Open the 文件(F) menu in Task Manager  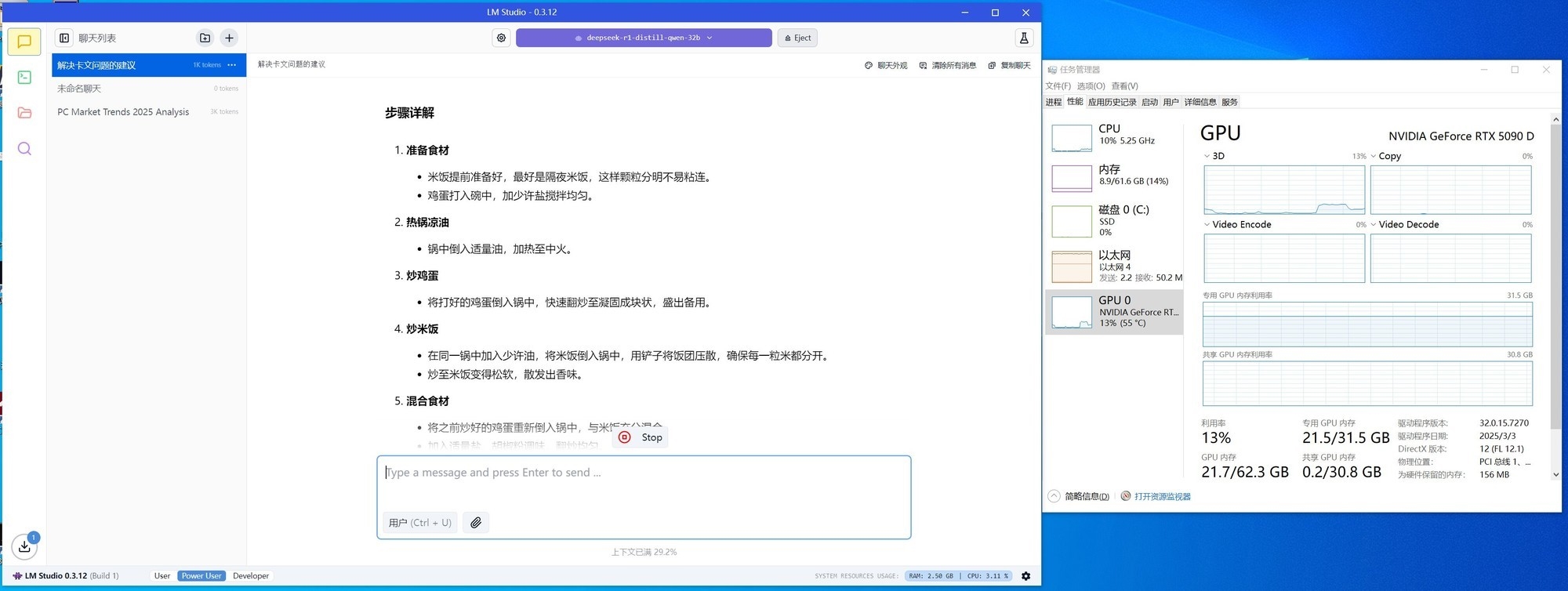point(1058,86)
